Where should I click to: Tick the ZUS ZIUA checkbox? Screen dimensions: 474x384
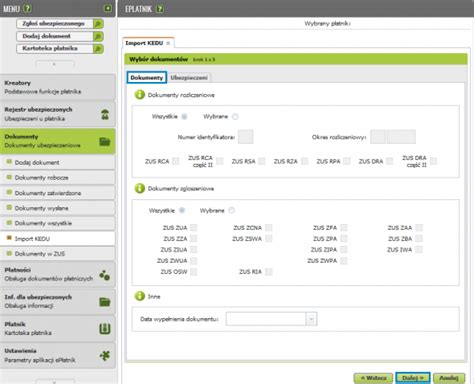[194, 250]
